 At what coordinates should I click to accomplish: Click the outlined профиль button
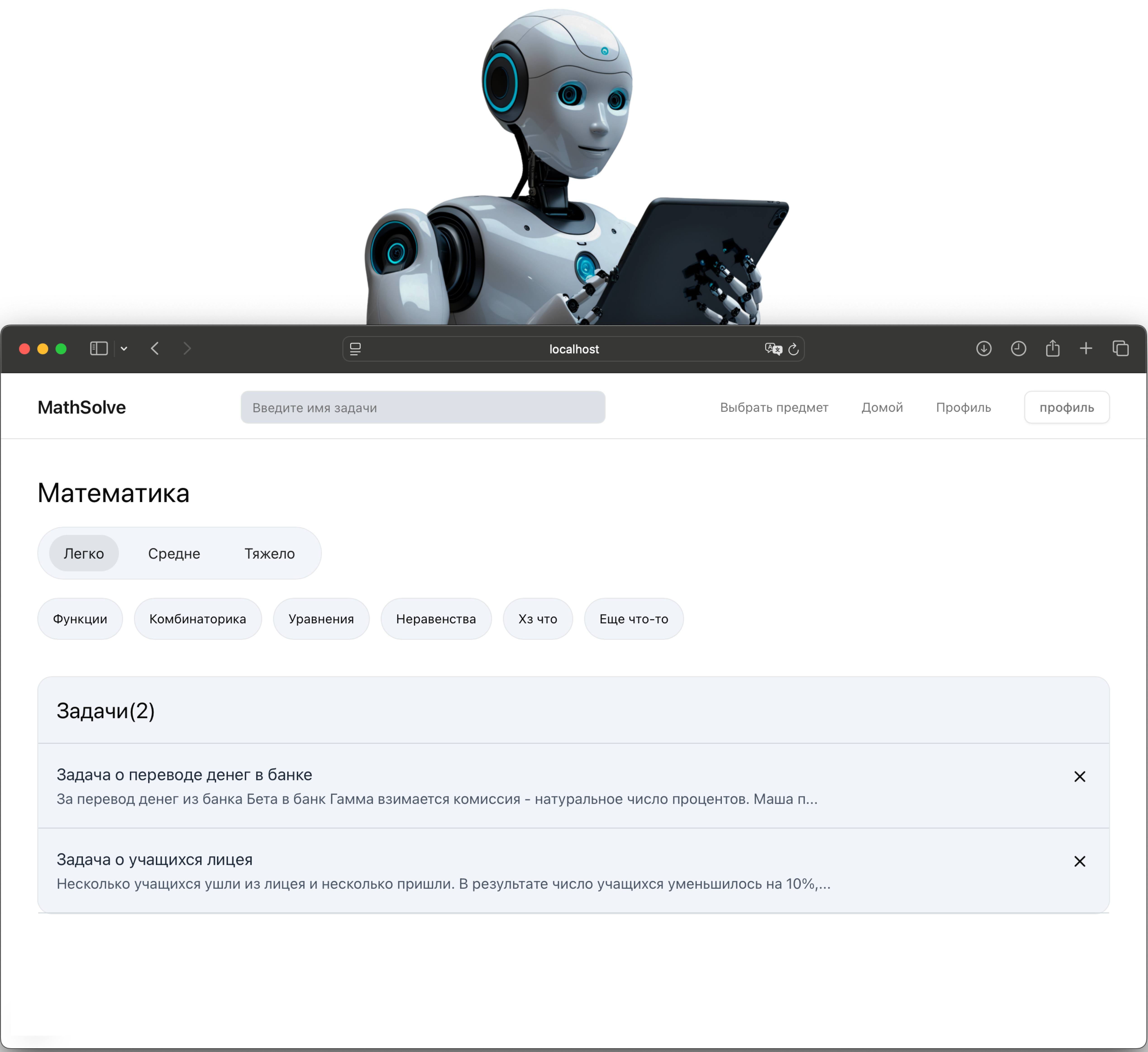1067,408
